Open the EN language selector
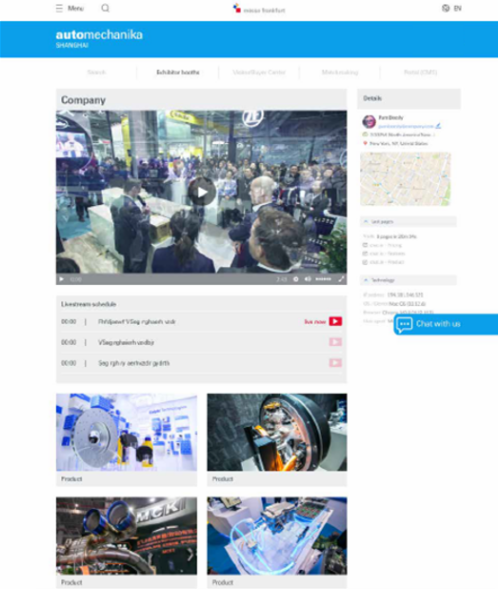 457,8
